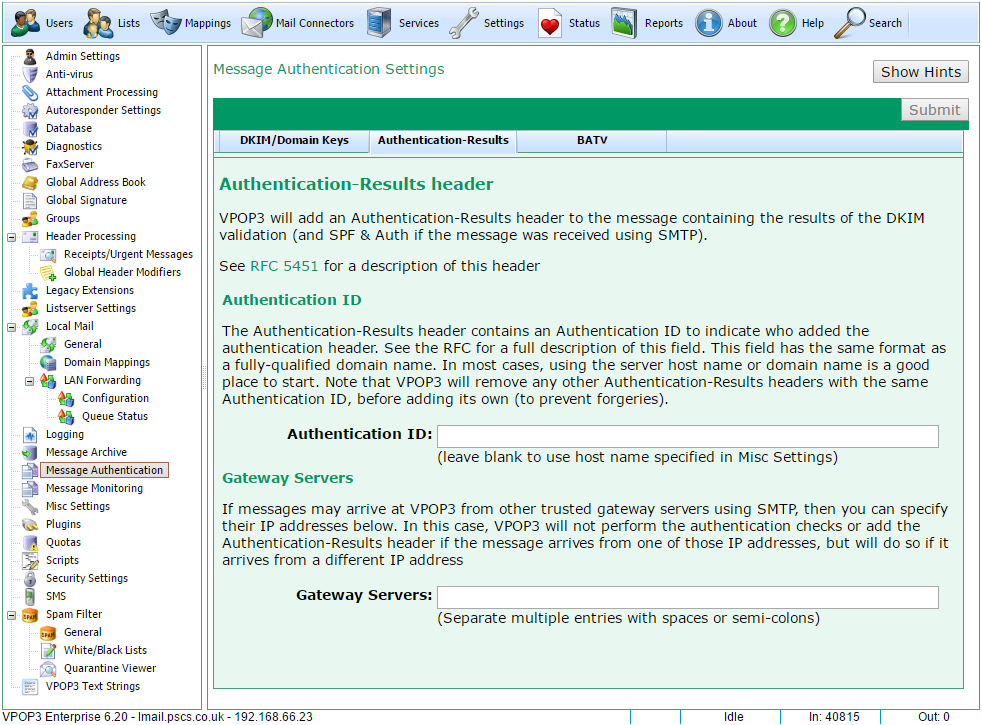Open the Reports menu label

[664, 23]
